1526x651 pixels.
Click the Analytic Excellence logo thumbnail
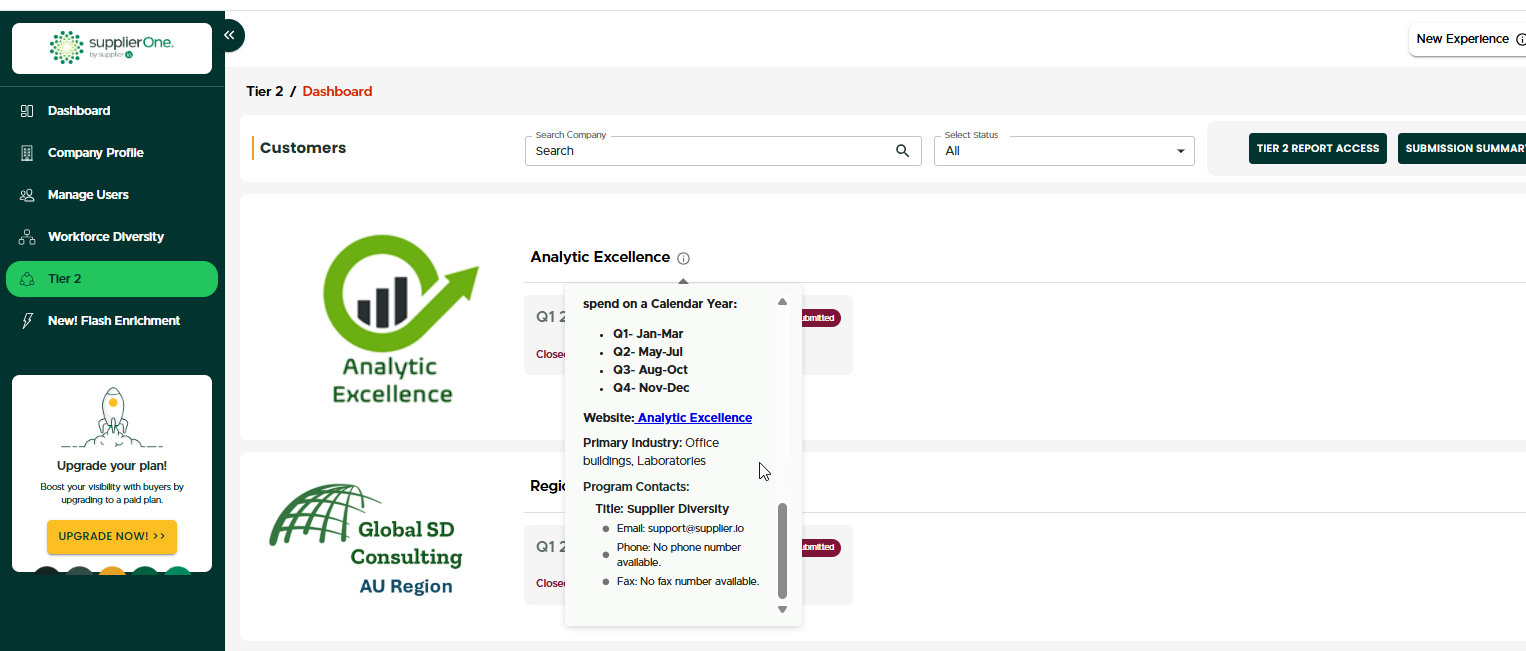[392, 319]
